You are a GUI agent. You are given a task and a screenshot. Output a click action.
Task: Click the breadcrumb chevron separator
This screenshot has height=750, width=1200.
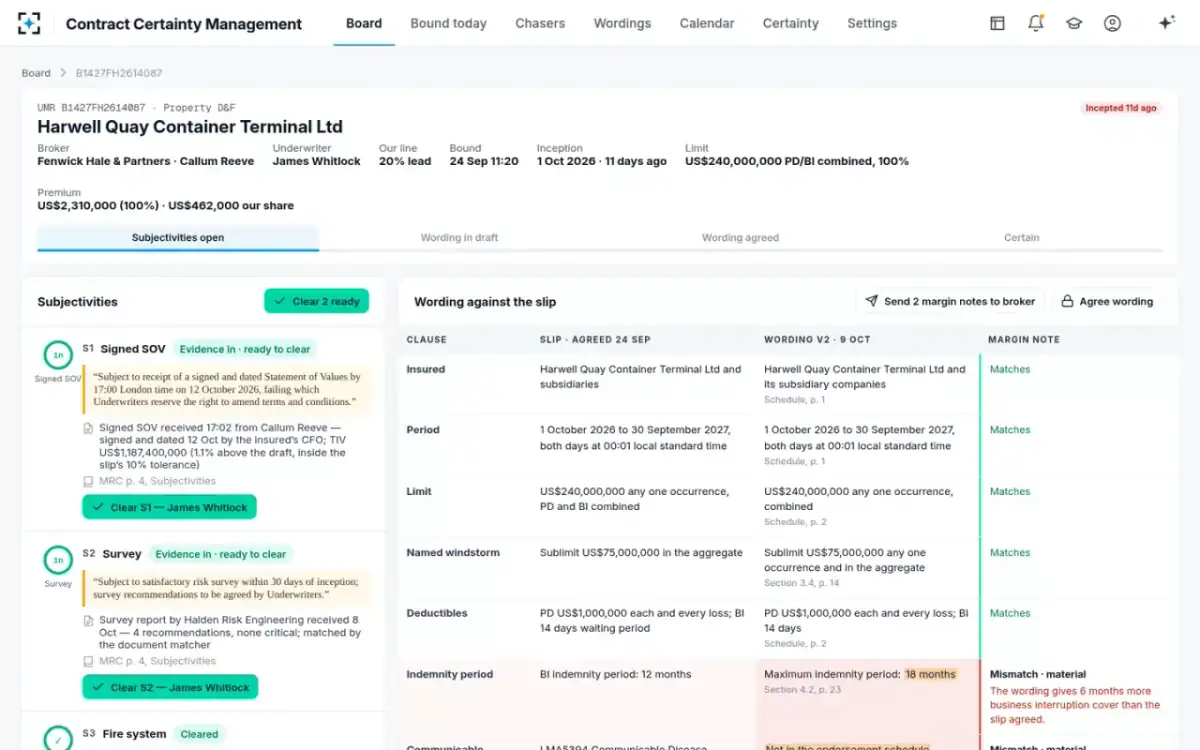[63, 73]
